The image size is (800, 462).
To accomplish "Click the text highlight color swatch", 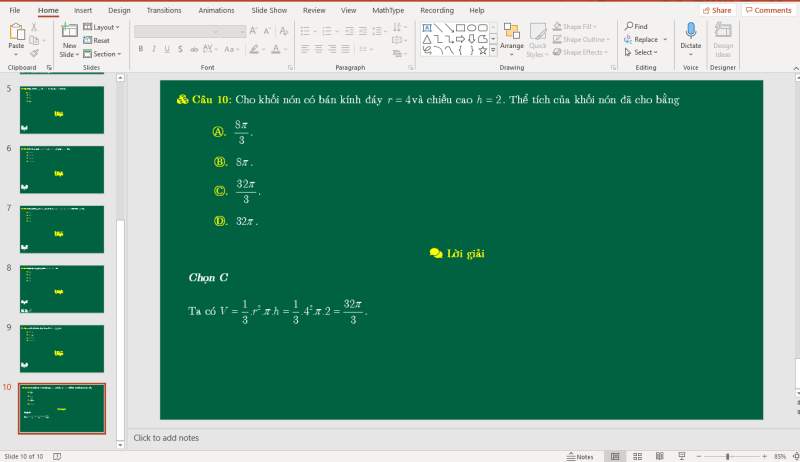I will pyautogui.click(x=254, y=49).
